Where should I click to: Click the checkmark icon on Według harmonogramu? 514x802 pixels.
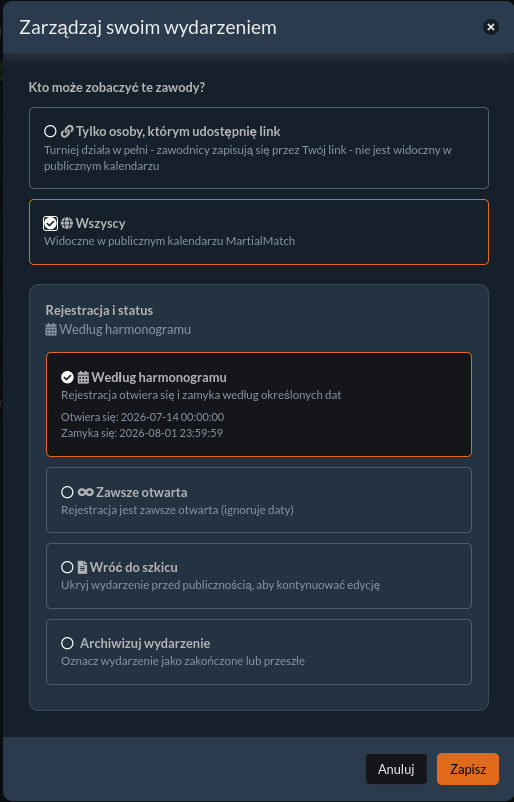[x=67, y=377]
